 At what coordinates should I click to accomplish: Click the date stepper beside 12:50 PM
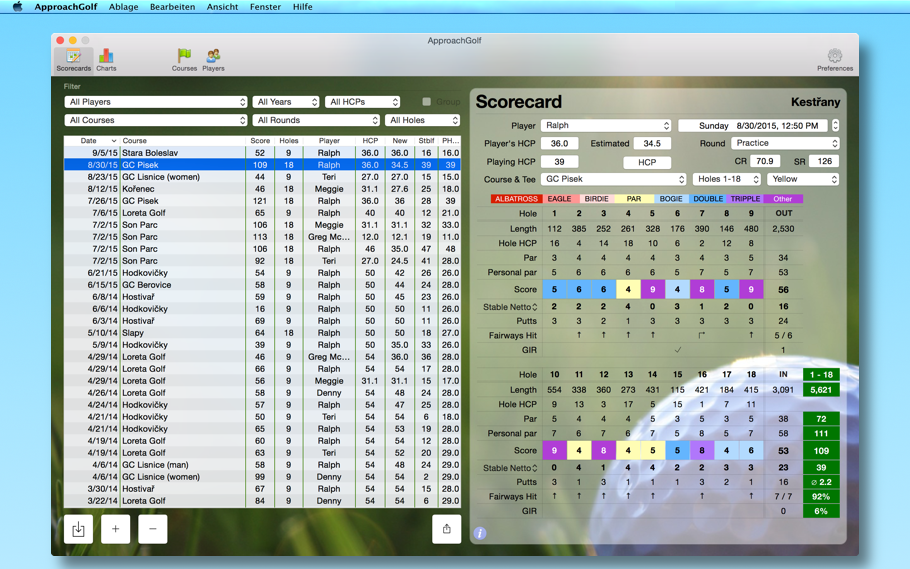pyautogui.click(x=835, y=125)
